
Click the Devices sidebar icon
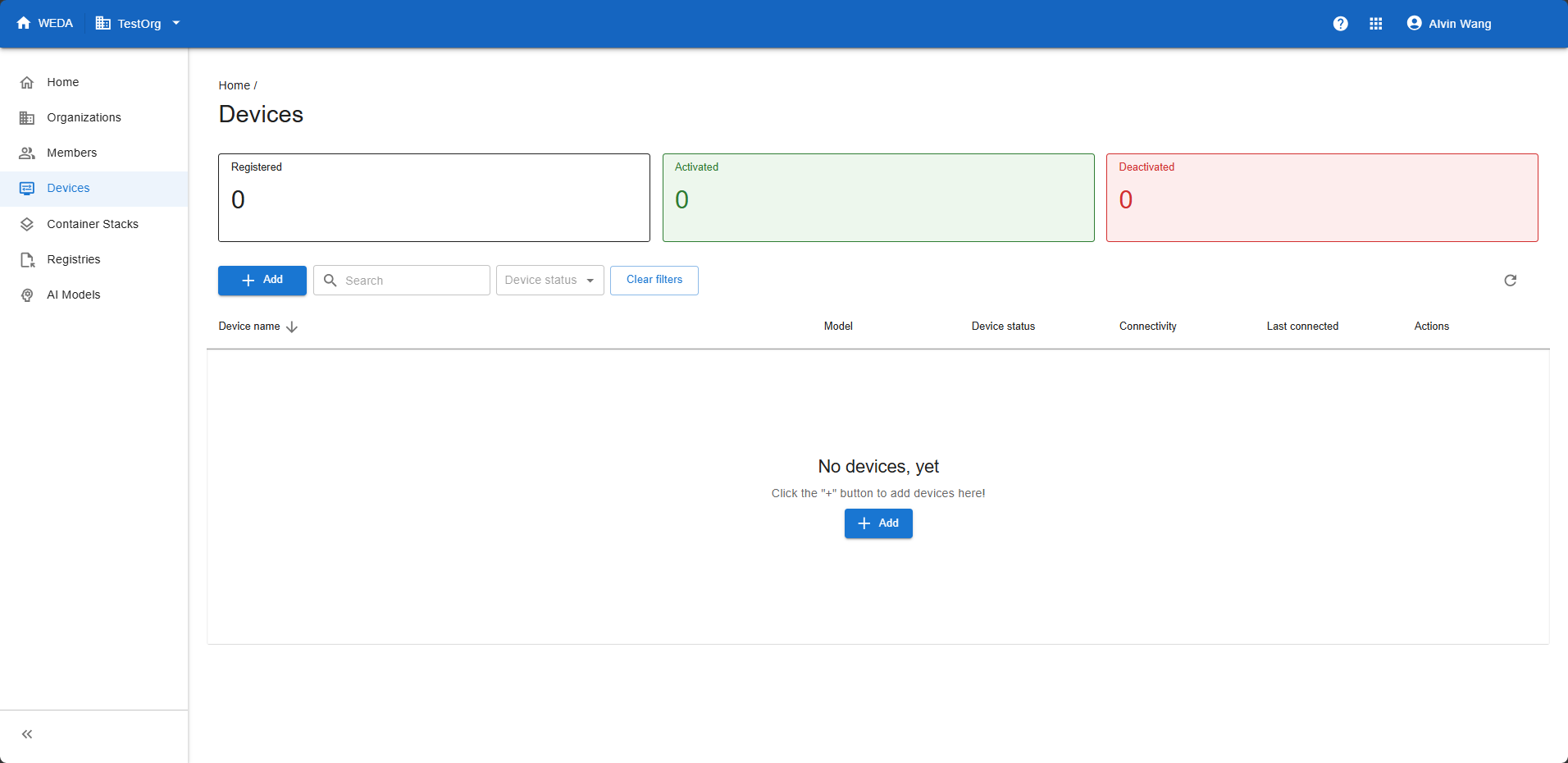[27, 189]
